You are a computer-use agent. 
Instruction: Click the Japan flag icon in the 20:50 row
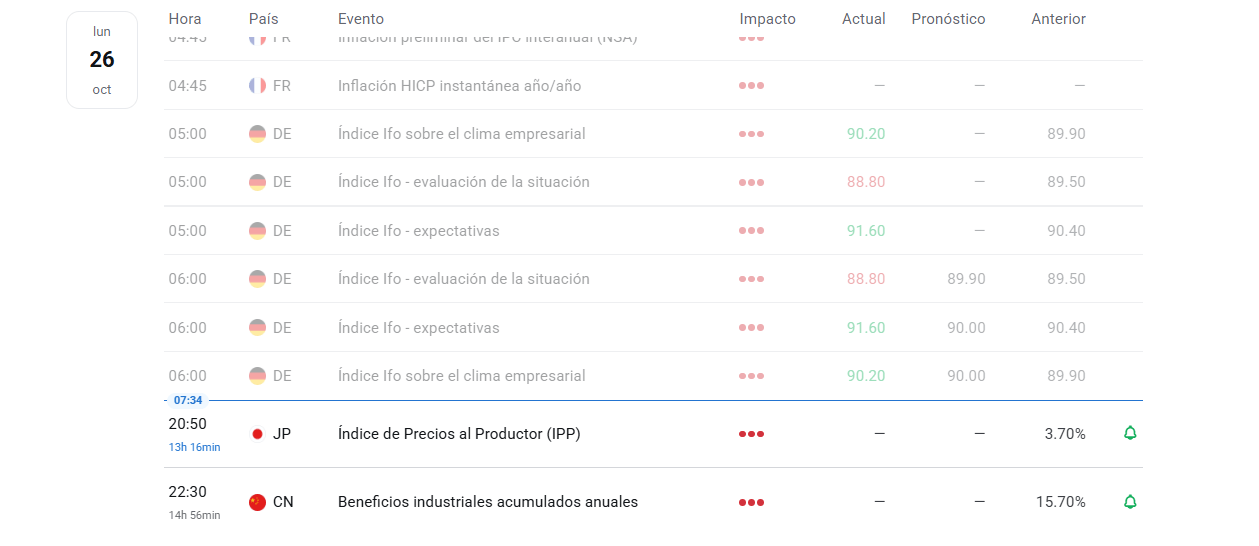257,434
